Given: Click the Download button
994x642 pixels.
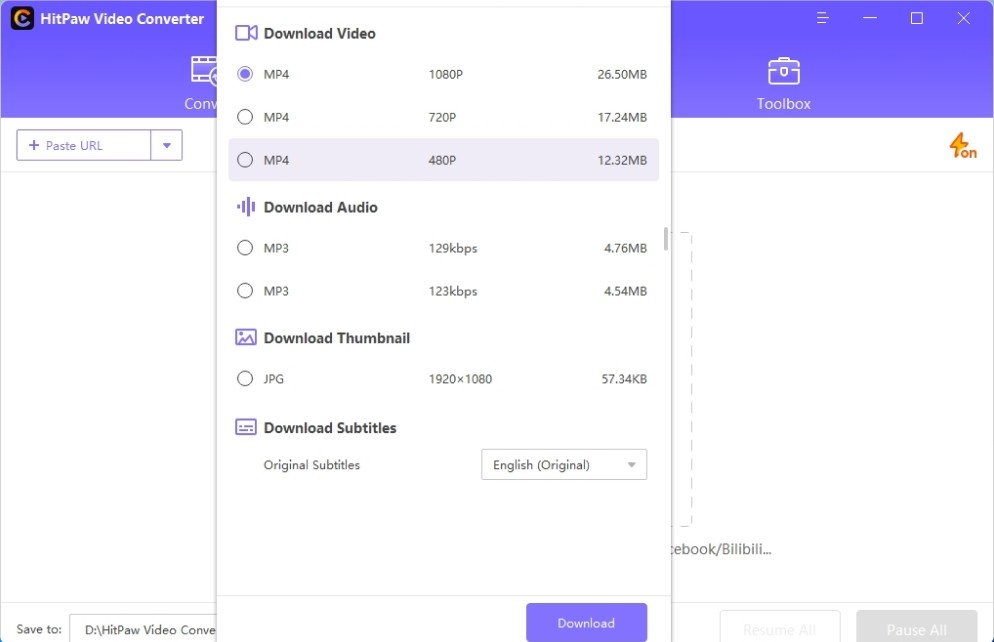Looking at the screenshot, I should [x=586, y=622].
